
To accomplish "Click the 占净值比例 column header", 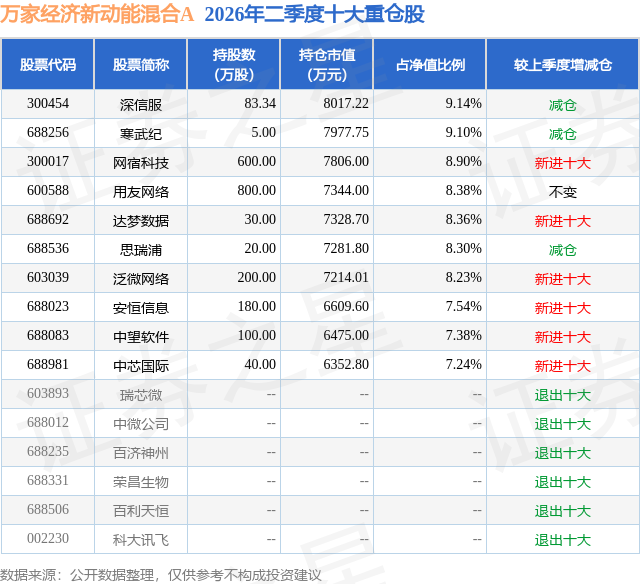I will (x=430, y=64).
